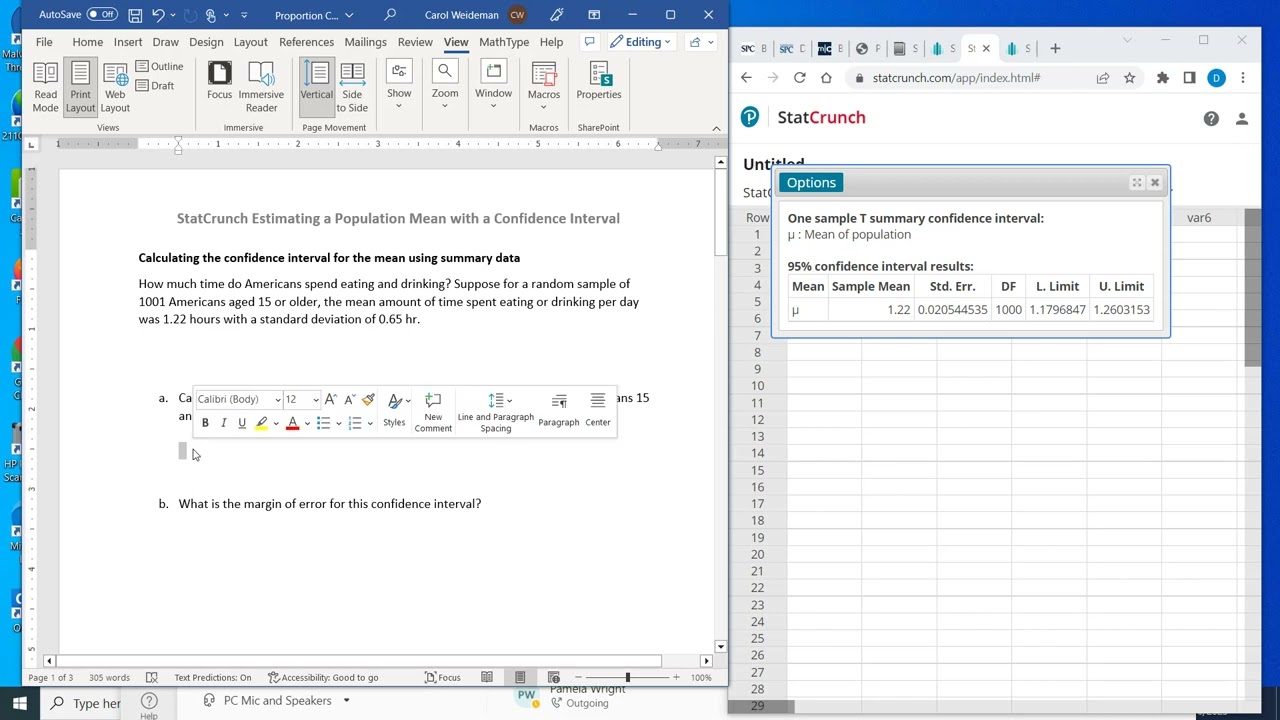
Task: Click the font color red swatch
Action: 292,423
